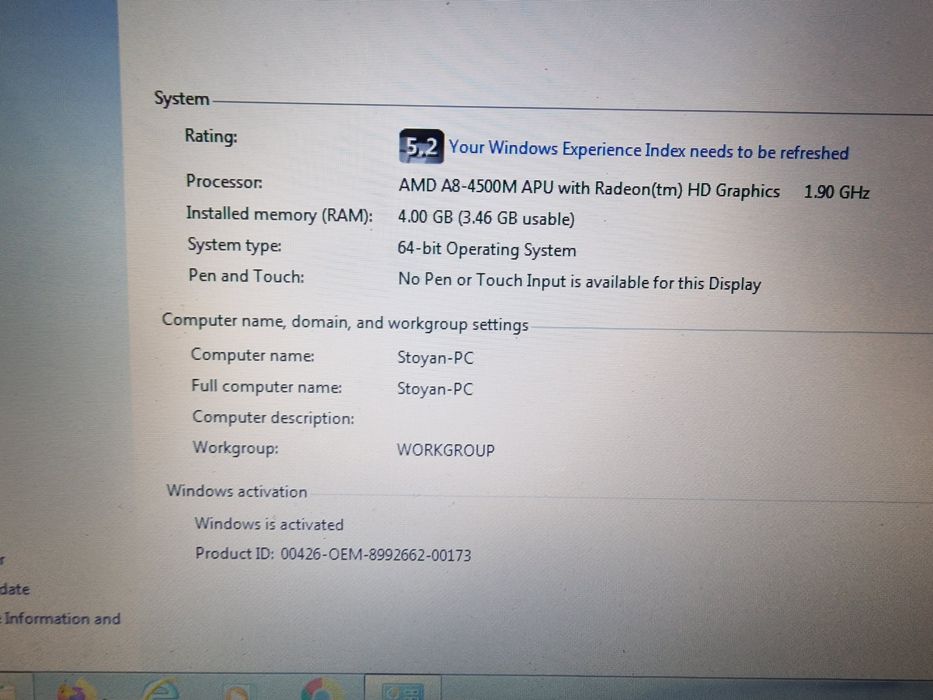This screenshot has width=933, height=700.
Task: Click the 1.90 GHz processor speed value
Action: (x=837, y=192)
